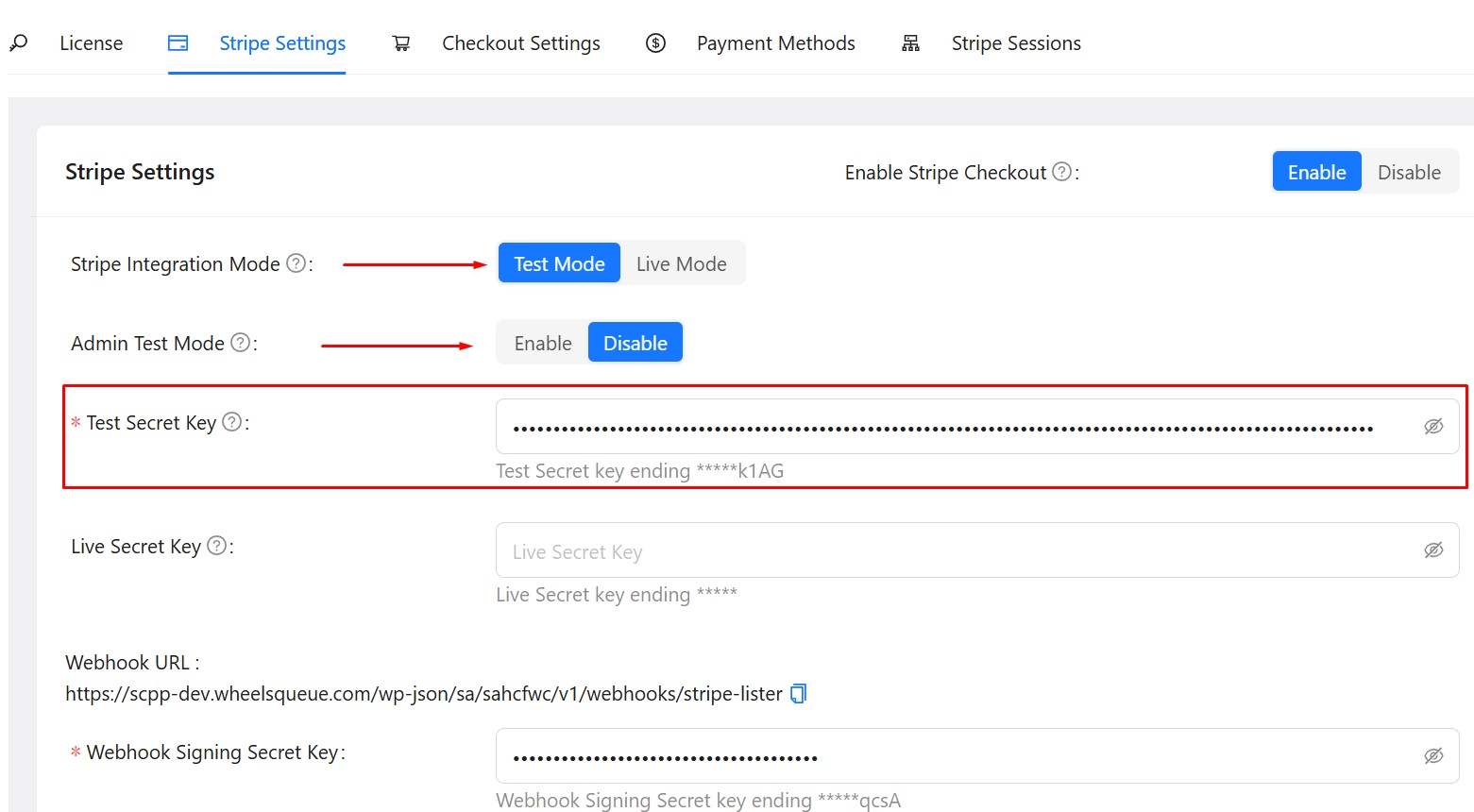The width and height of the screenshot is (1474, 812).
Task: Click the shopping cart icon for Checkout Settings
Action: [401, 43]
